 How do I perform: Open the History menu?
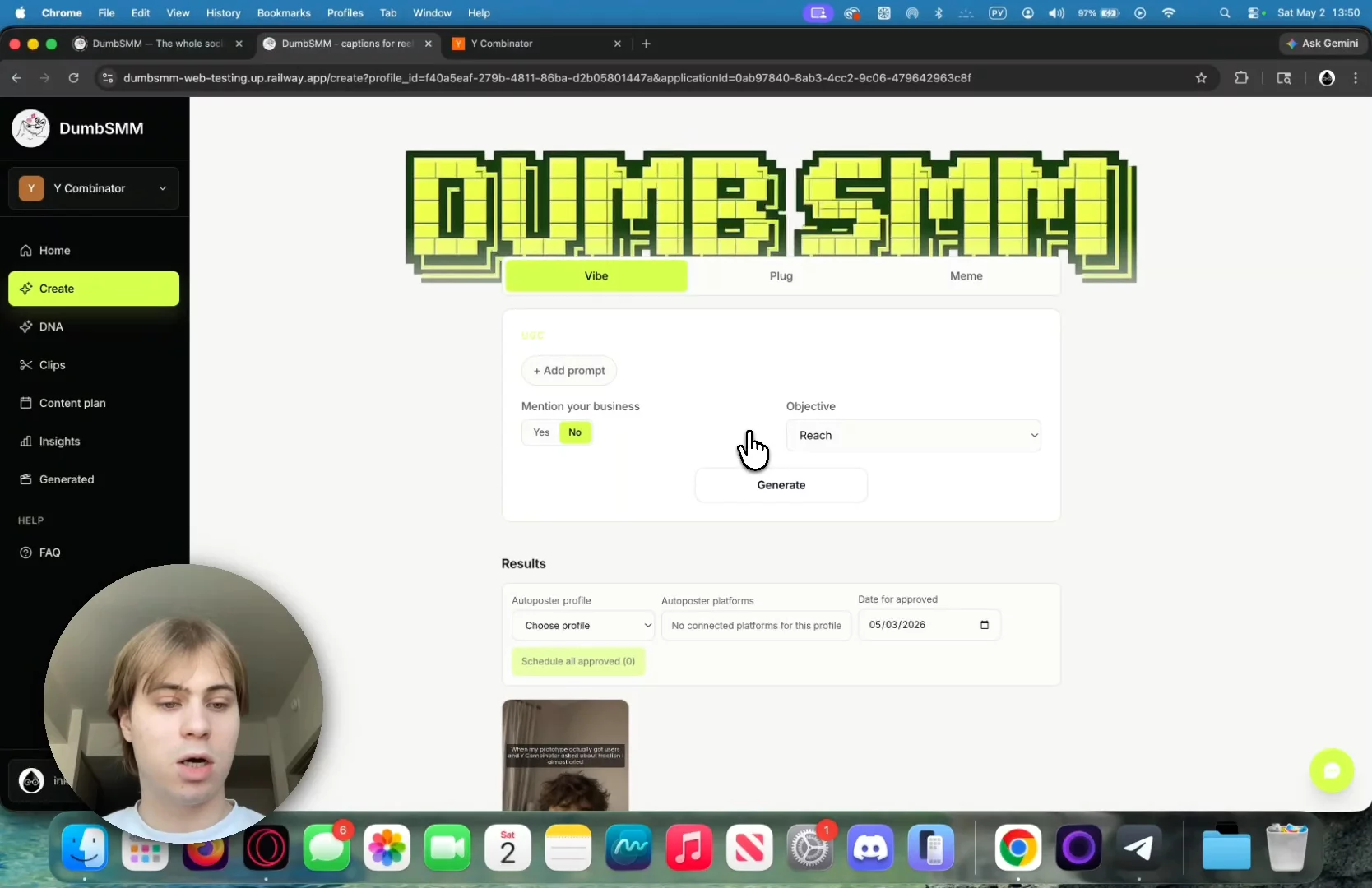click(223, 13)
